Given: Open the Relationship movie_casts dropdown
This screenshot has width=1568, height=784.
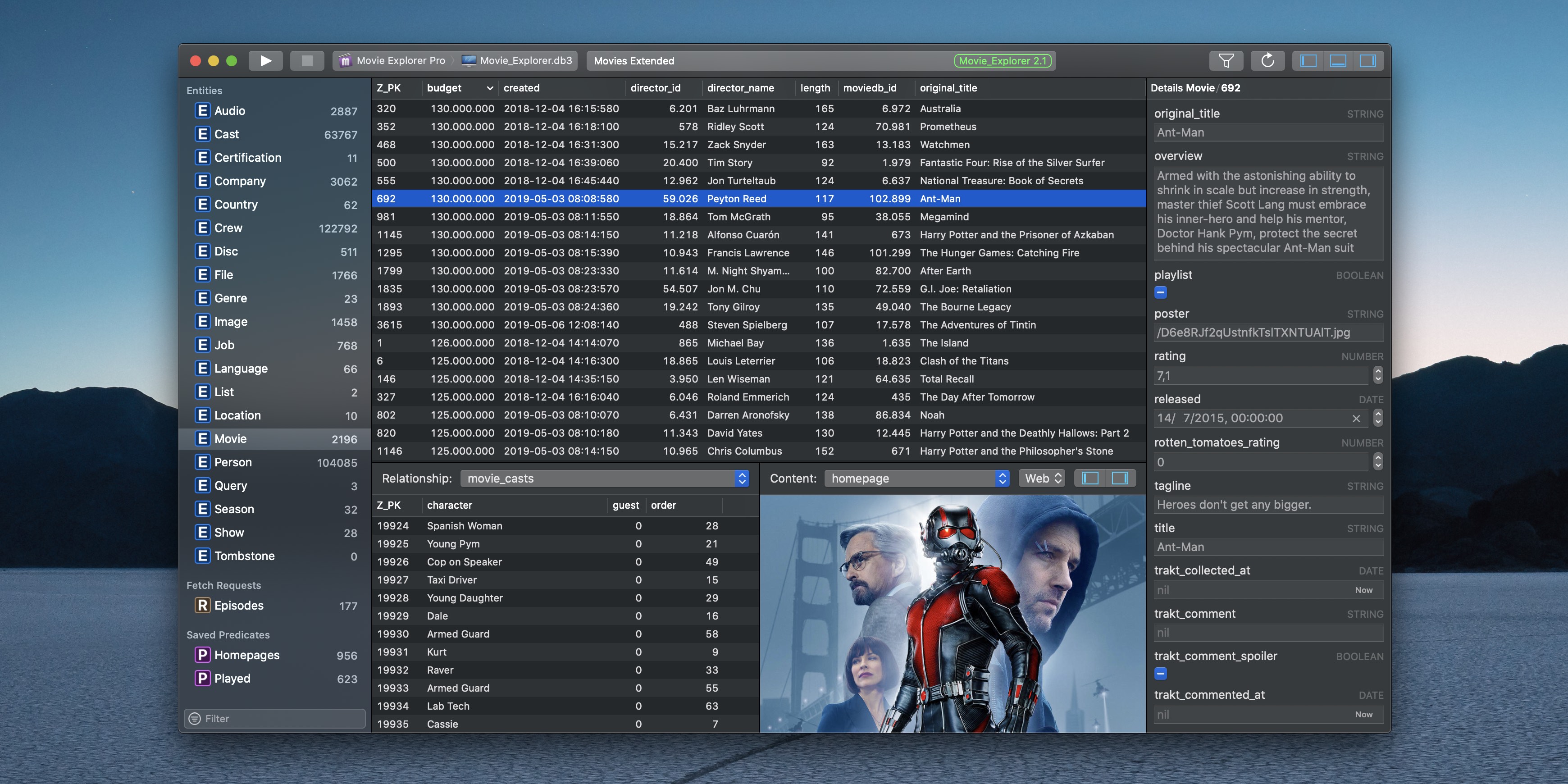Looking at the screenshot, I should click(x=604, y=479).
